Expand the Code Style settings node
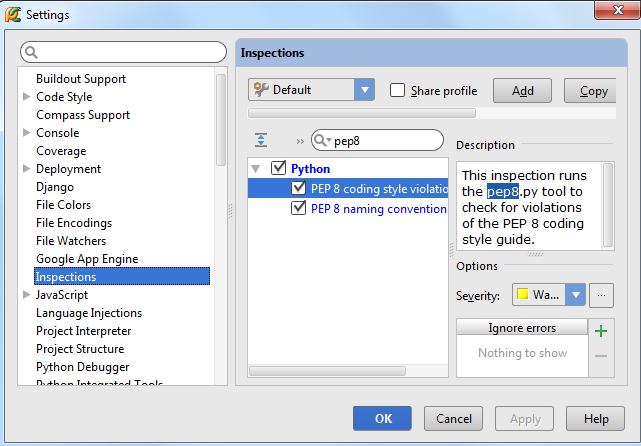Viewport: 641px width, 446px height. coord(27,97)
